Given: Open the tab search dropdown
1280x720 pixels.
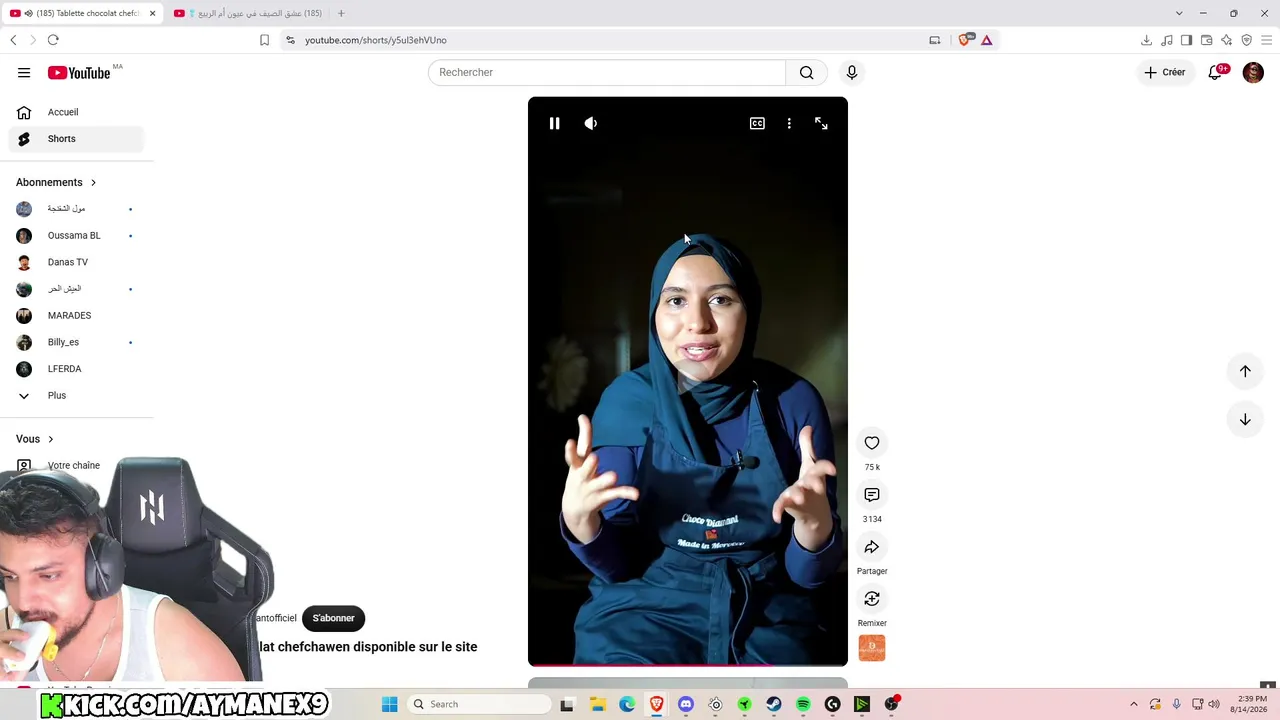Looking at the screenshot, I should [1179, 13].
